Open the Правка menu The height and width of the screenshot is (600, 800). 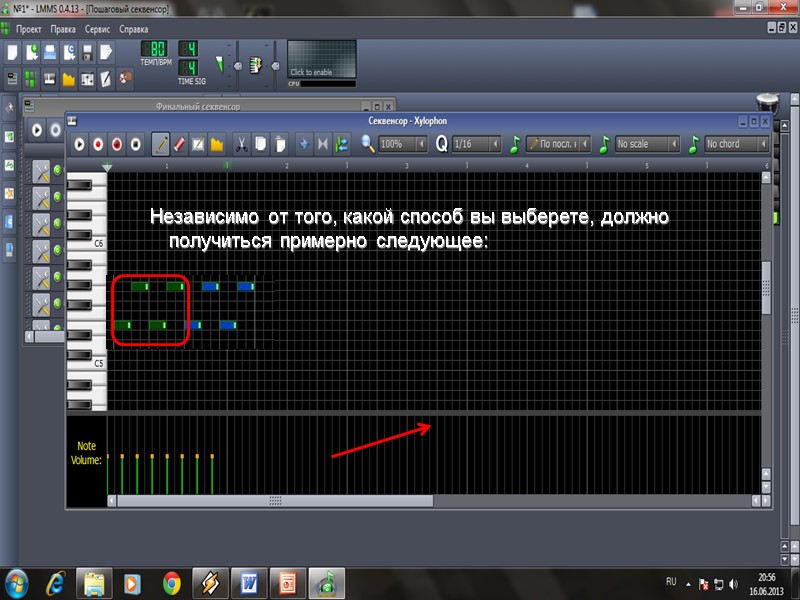63,29
